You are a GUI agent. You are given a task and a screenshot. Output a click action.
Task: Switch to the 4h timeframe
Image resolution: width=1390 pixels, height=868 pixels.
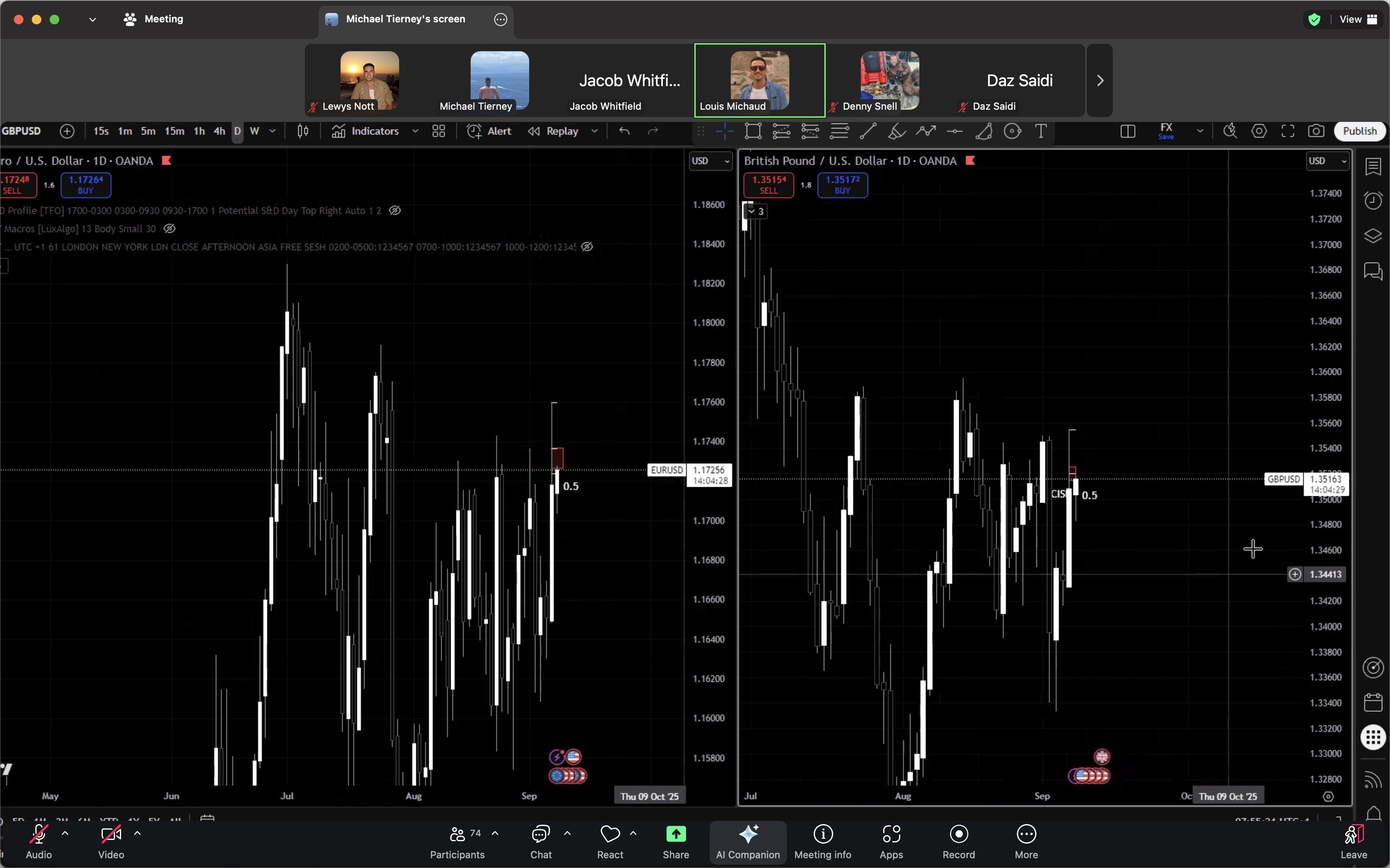(x=219, y=132)
